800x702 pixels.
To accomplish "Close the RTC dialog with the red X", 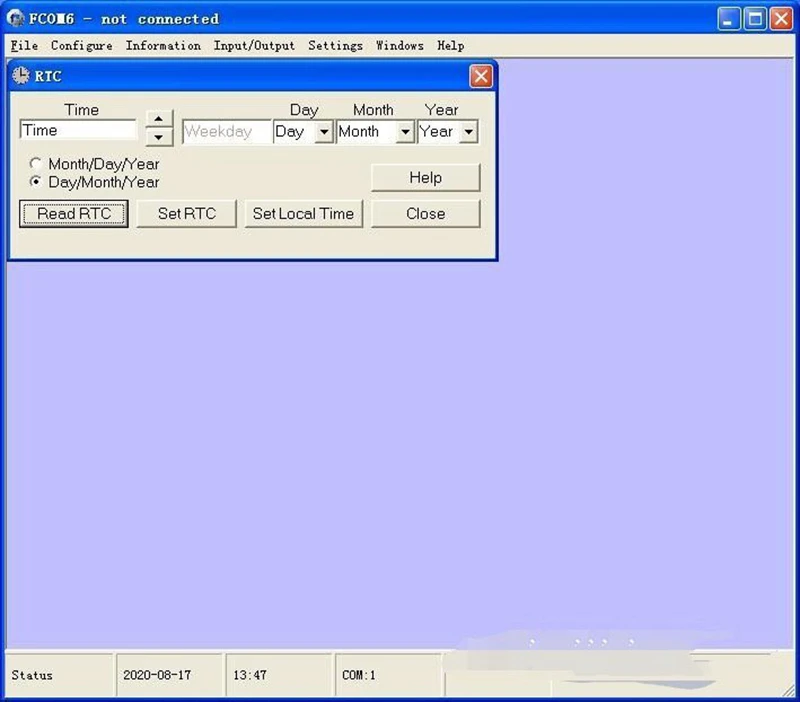I will [x=481, y=77].
